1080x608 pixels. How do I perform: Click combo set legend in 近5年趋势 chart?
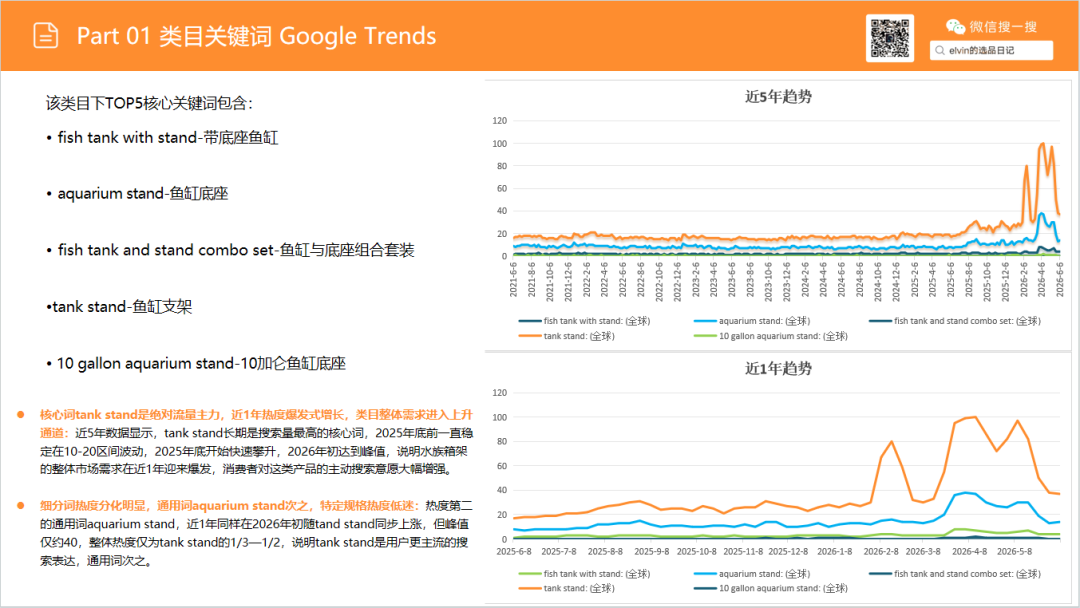[x=955, y=321]
